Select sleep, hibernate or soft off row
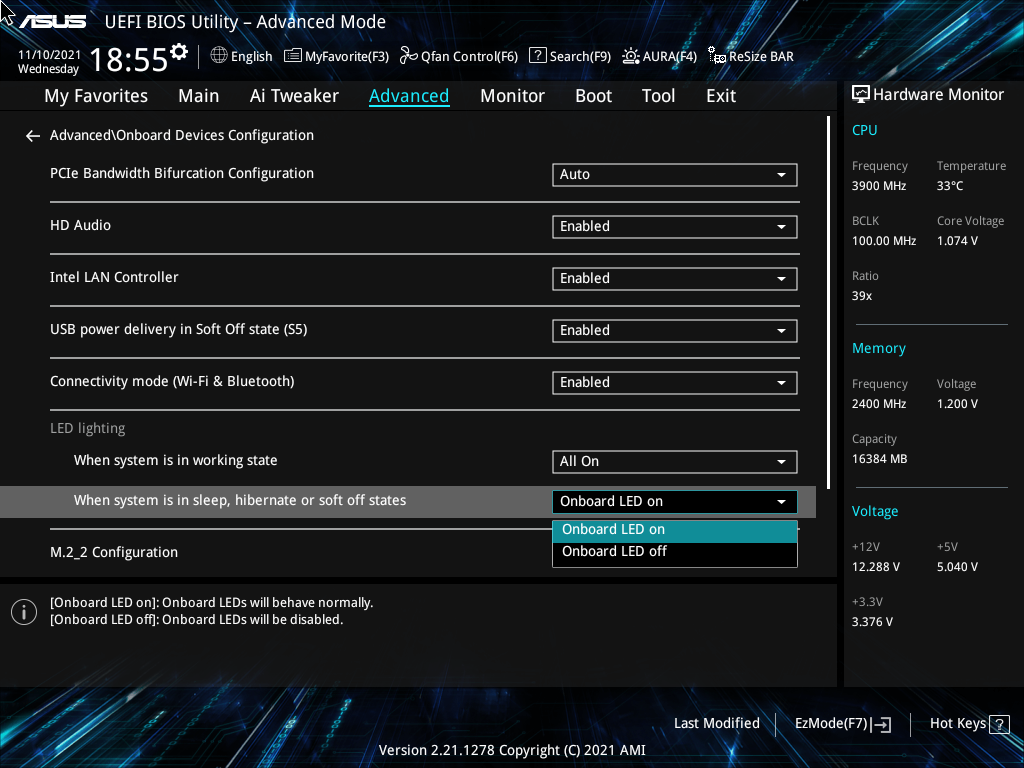 (x=408, y=501)
